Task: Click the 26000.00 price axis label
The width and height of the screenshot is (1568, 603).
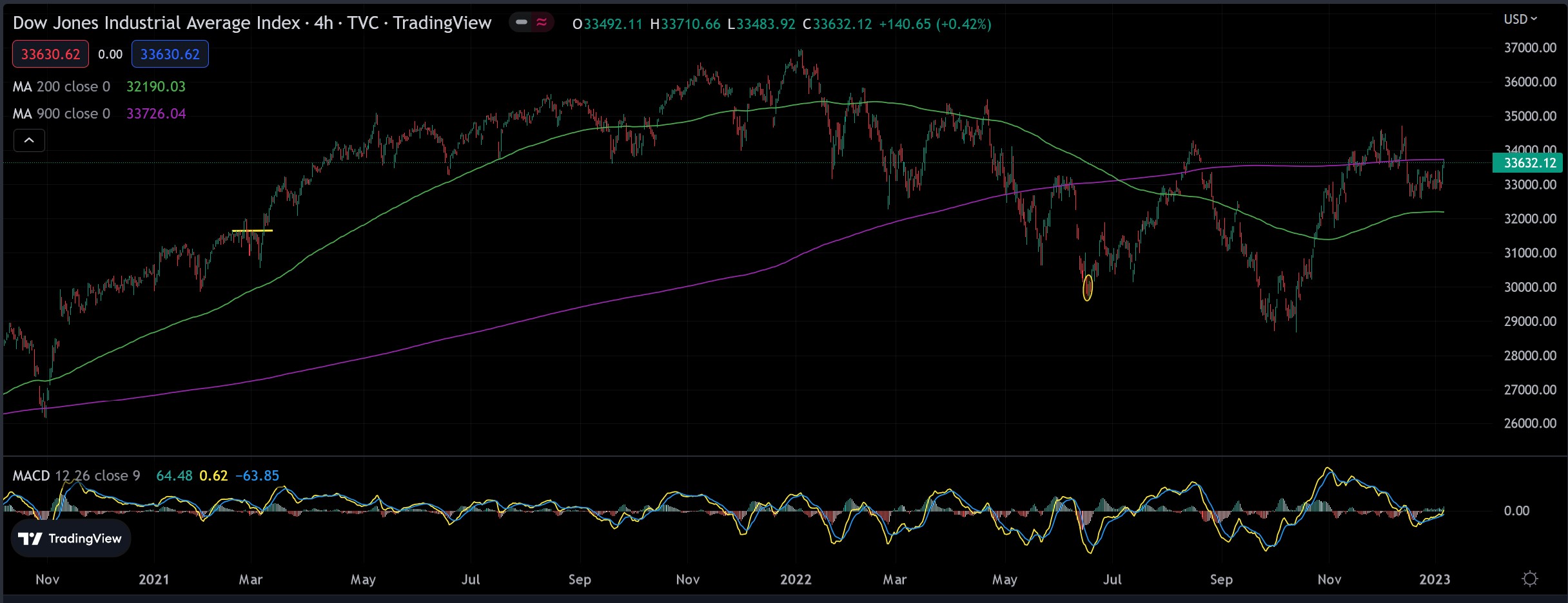Action: click(1530, 423)
